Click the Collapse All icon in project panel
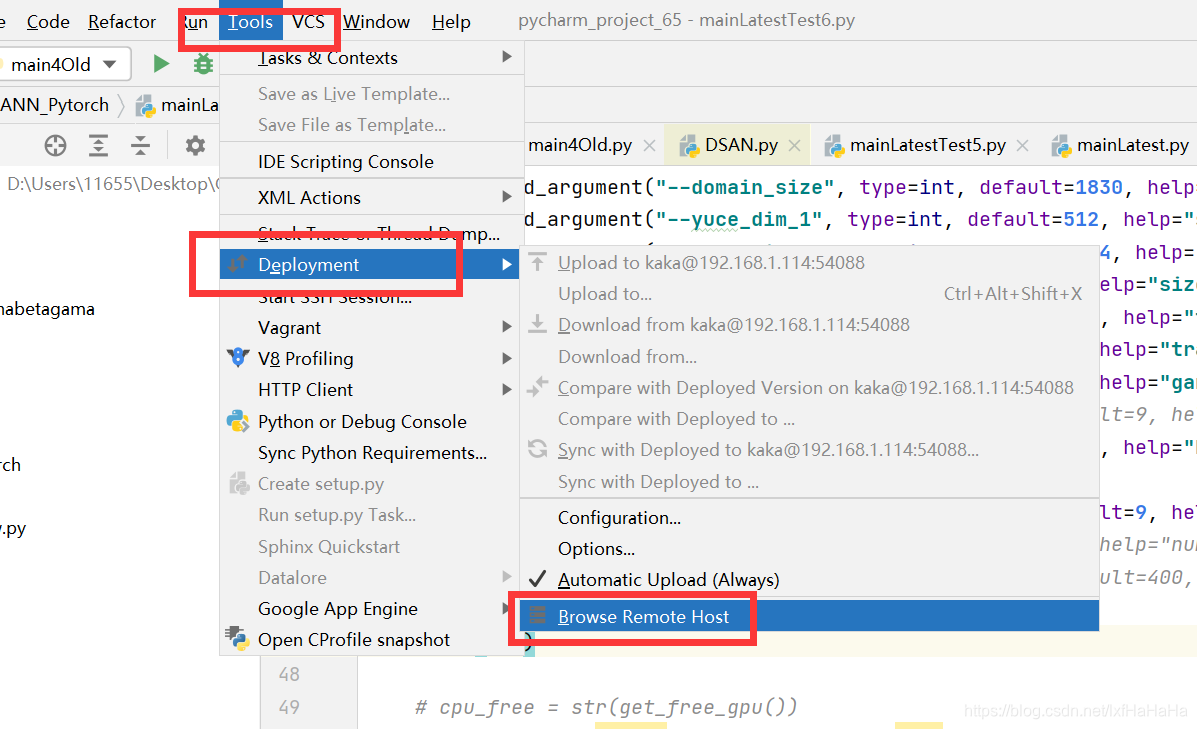This screenshot has height=729, width=1197. 140,145
